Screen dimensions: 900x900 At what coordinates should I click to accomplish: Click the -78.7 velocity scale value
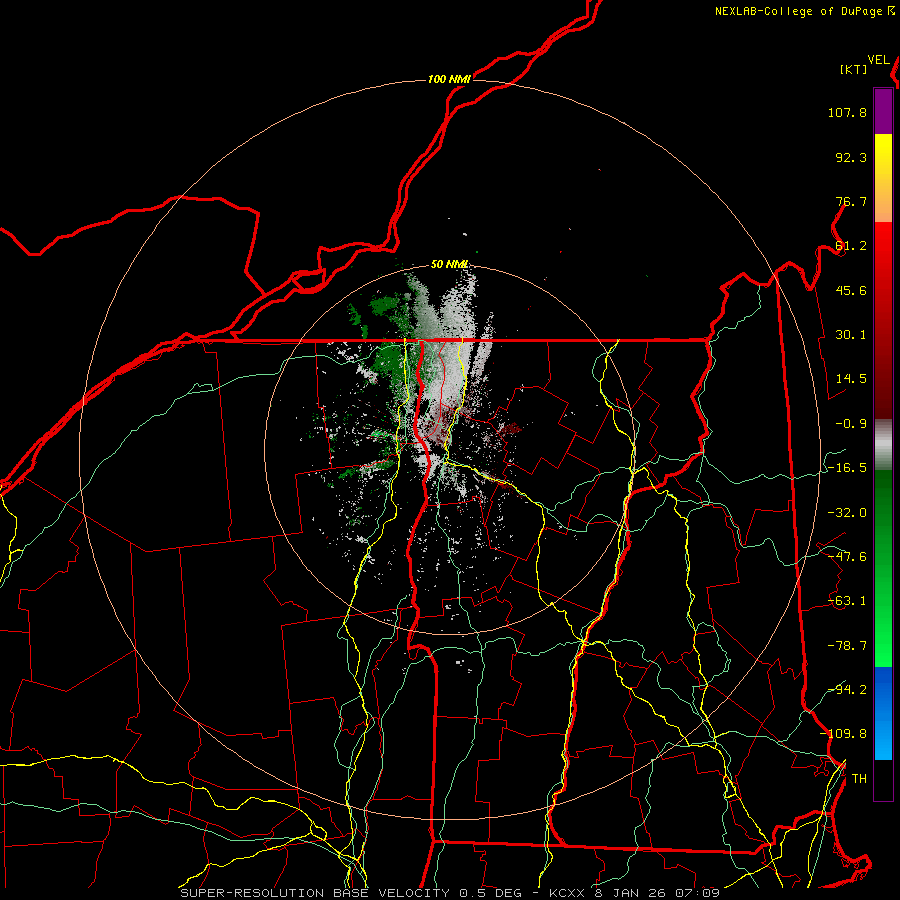pos(847,646)
